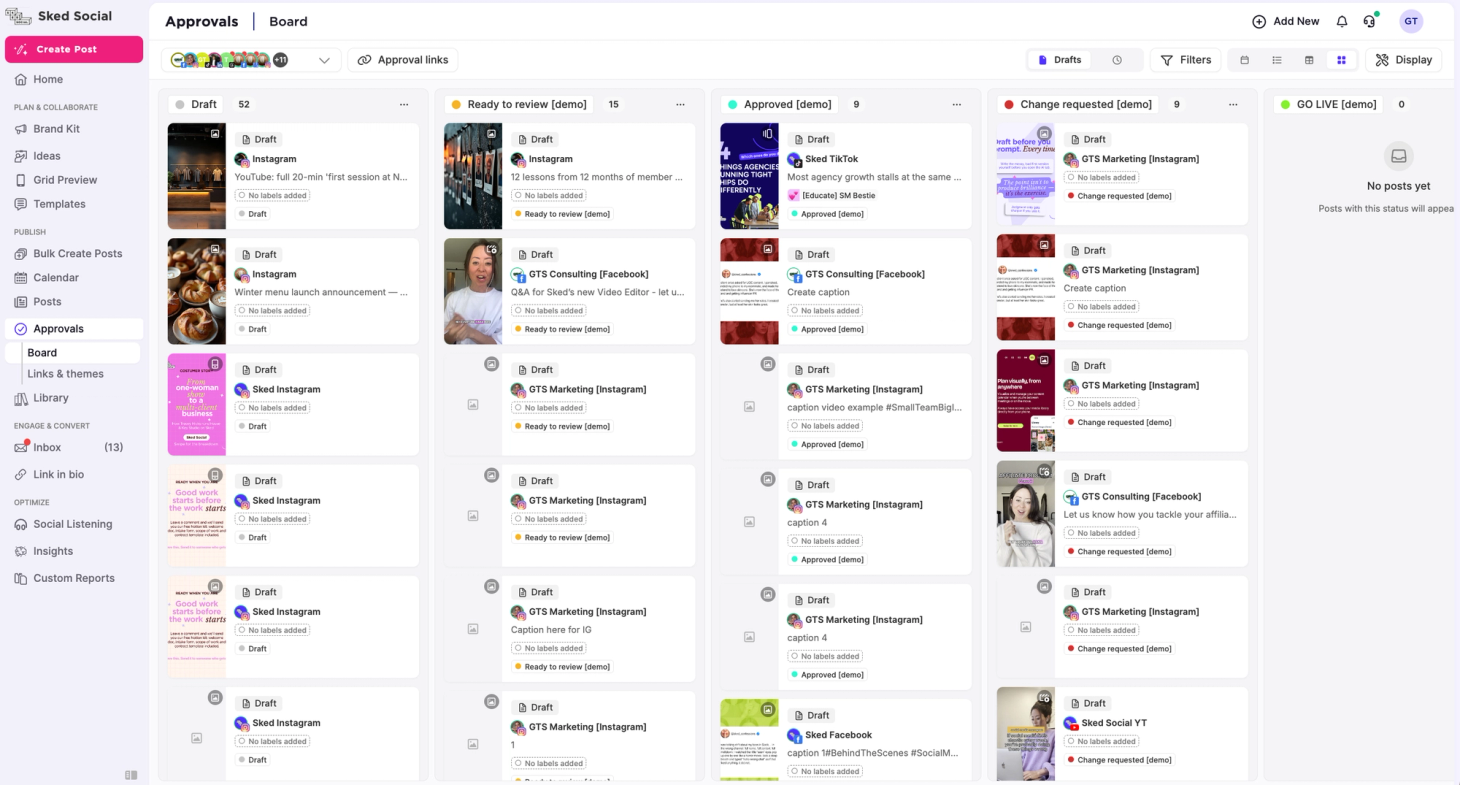
Task: Open Bulk Create Posts
Action: 78,254
